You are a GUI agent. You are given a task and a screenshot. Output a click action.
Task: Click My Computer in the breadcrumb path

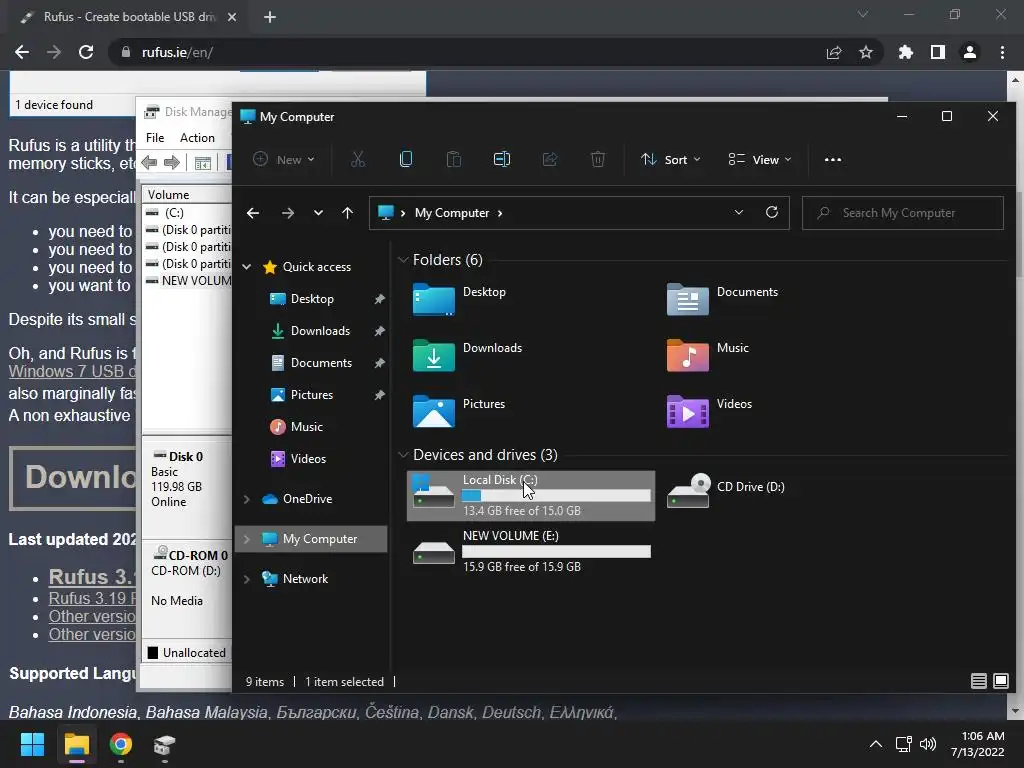[x=452, y=213]
